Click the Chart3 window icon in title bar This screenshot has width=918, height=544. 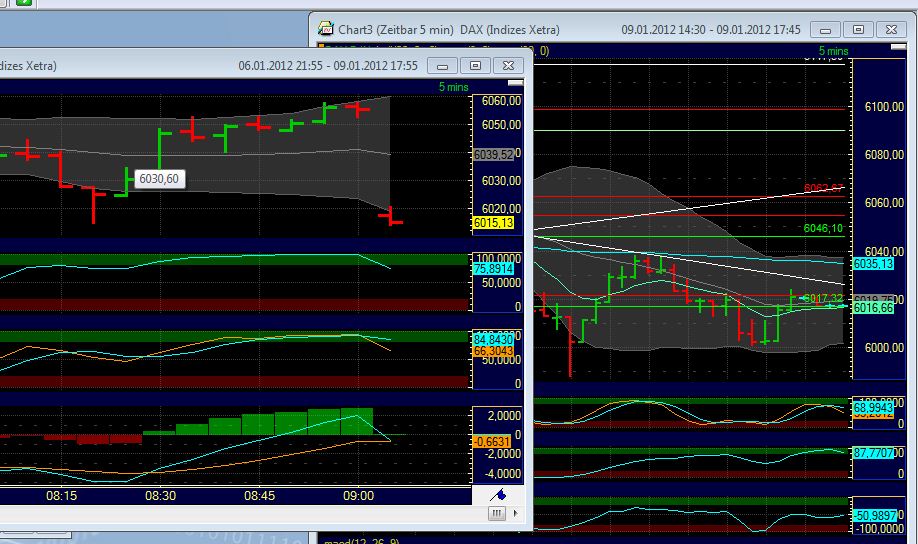[327, 29]
